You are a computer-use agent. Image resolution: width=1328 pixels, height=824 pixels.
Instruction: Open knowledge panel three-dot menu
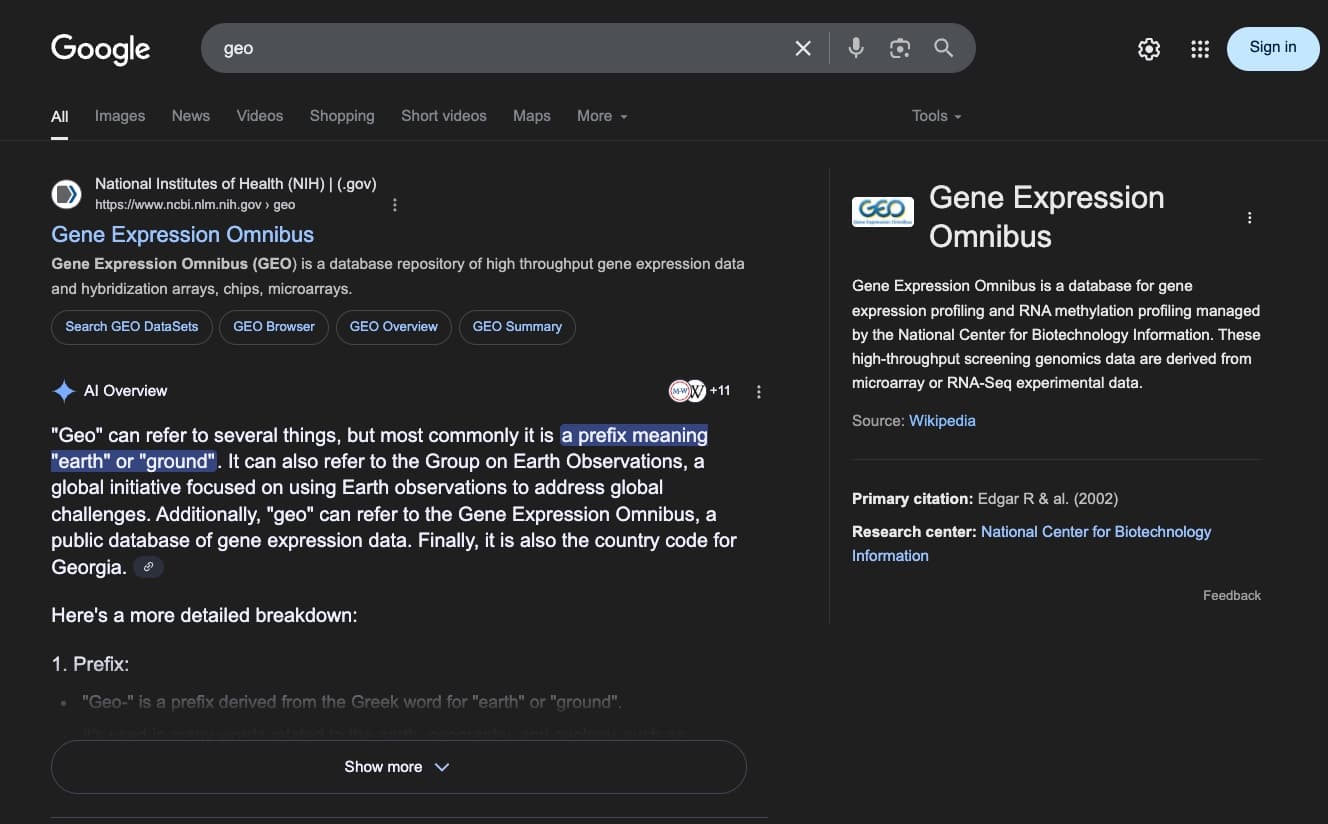tap(1249, 218)
